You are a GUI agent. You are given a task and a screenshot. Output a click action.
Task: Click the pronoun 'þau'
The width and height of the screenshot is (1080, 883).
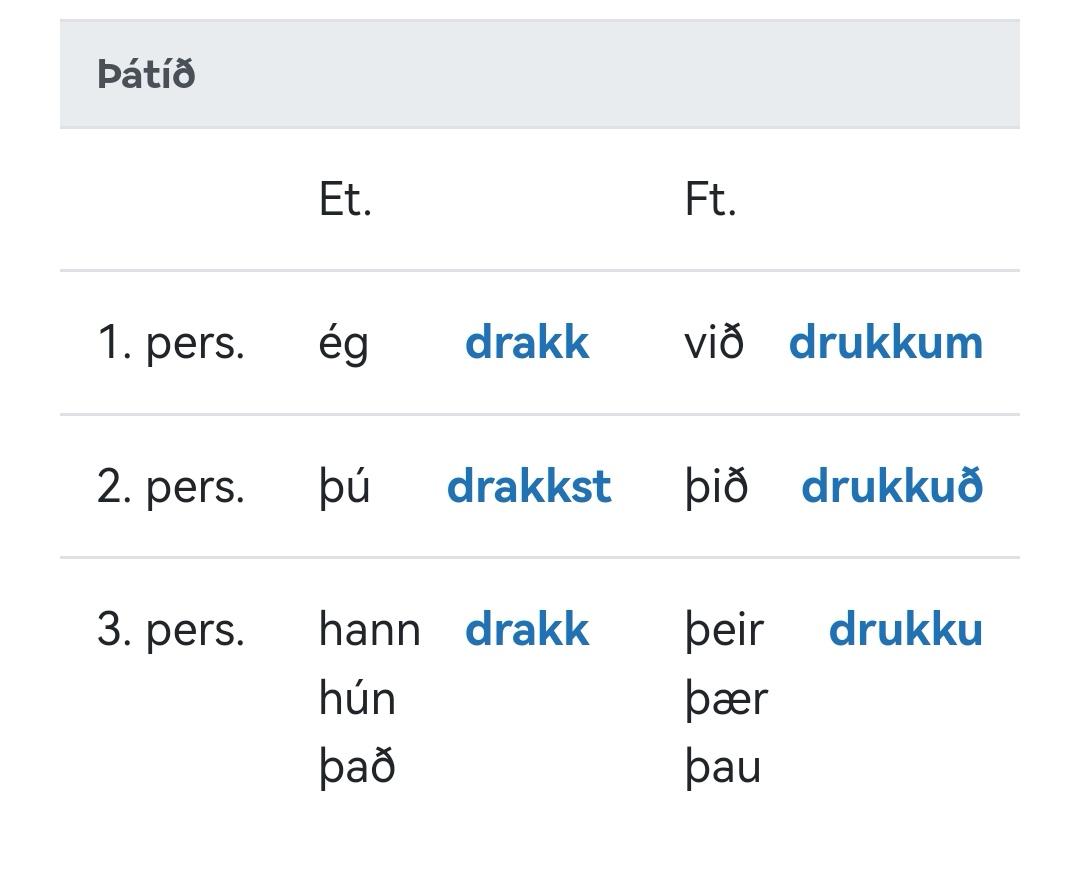(x=723, y=768)
